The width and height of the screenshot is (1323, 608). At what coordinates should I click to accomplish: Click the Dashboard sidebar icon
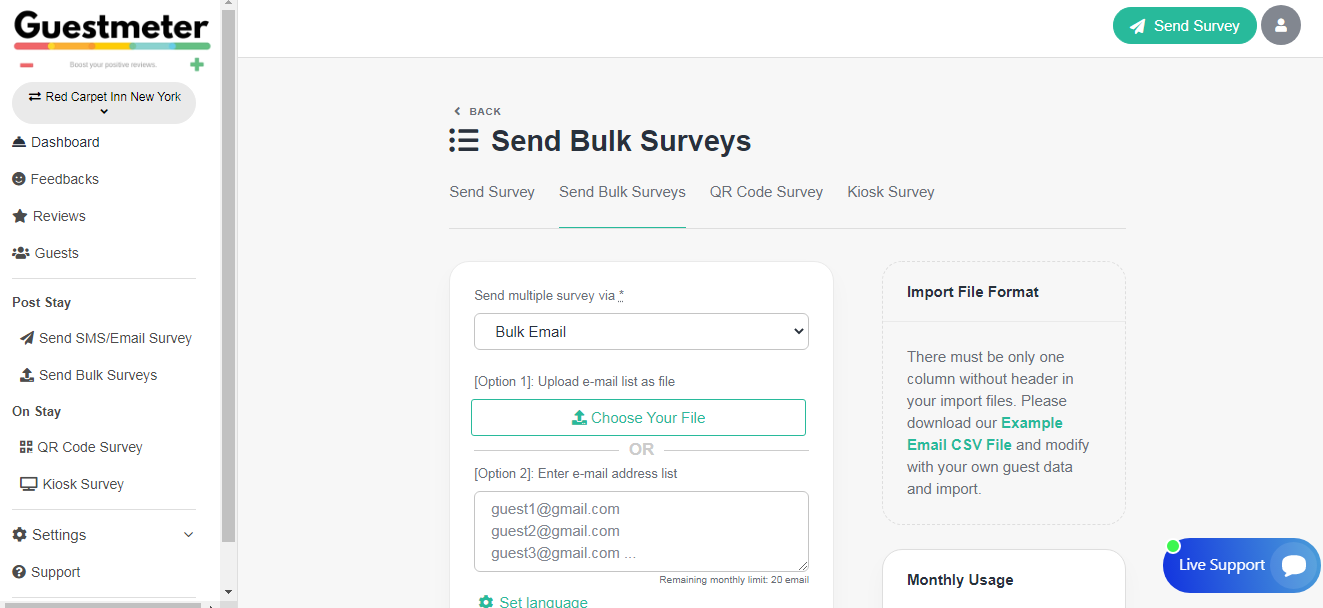(19, 142)
